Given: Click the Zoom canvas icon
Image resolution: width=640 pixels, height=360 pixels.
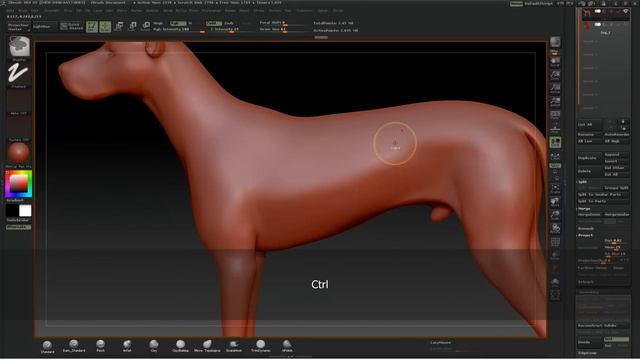Looking at the screenshot, I should pyautogui.click(x=555, y=75).
